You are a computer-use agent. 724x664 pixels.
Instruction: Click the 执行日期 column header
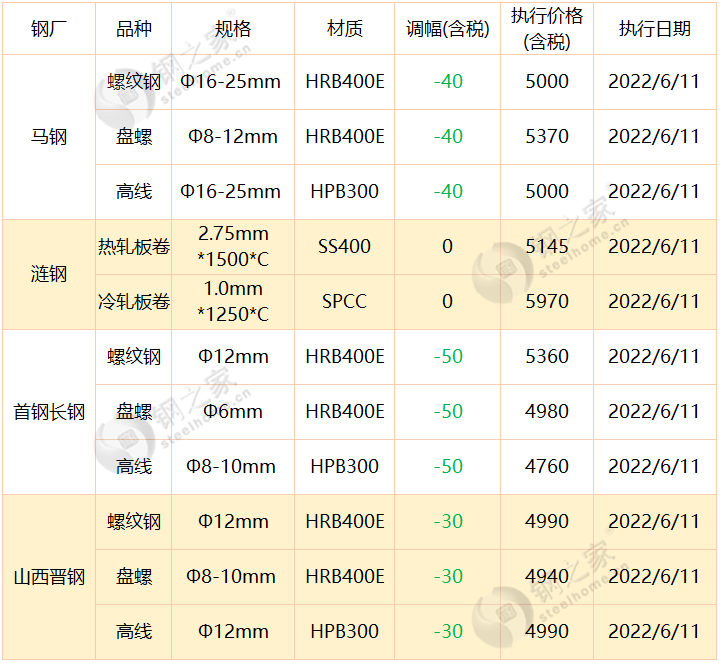tap(655, 29)
